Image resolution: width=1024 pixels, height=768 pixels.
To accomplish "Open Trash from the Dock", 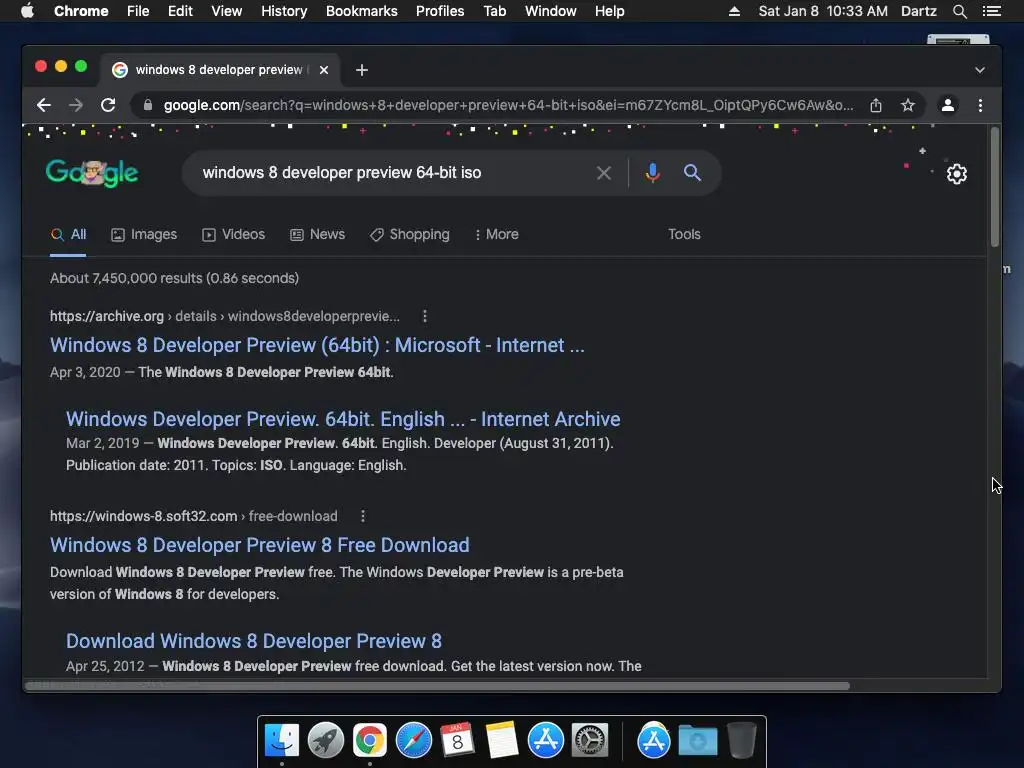I will point(741,741).
